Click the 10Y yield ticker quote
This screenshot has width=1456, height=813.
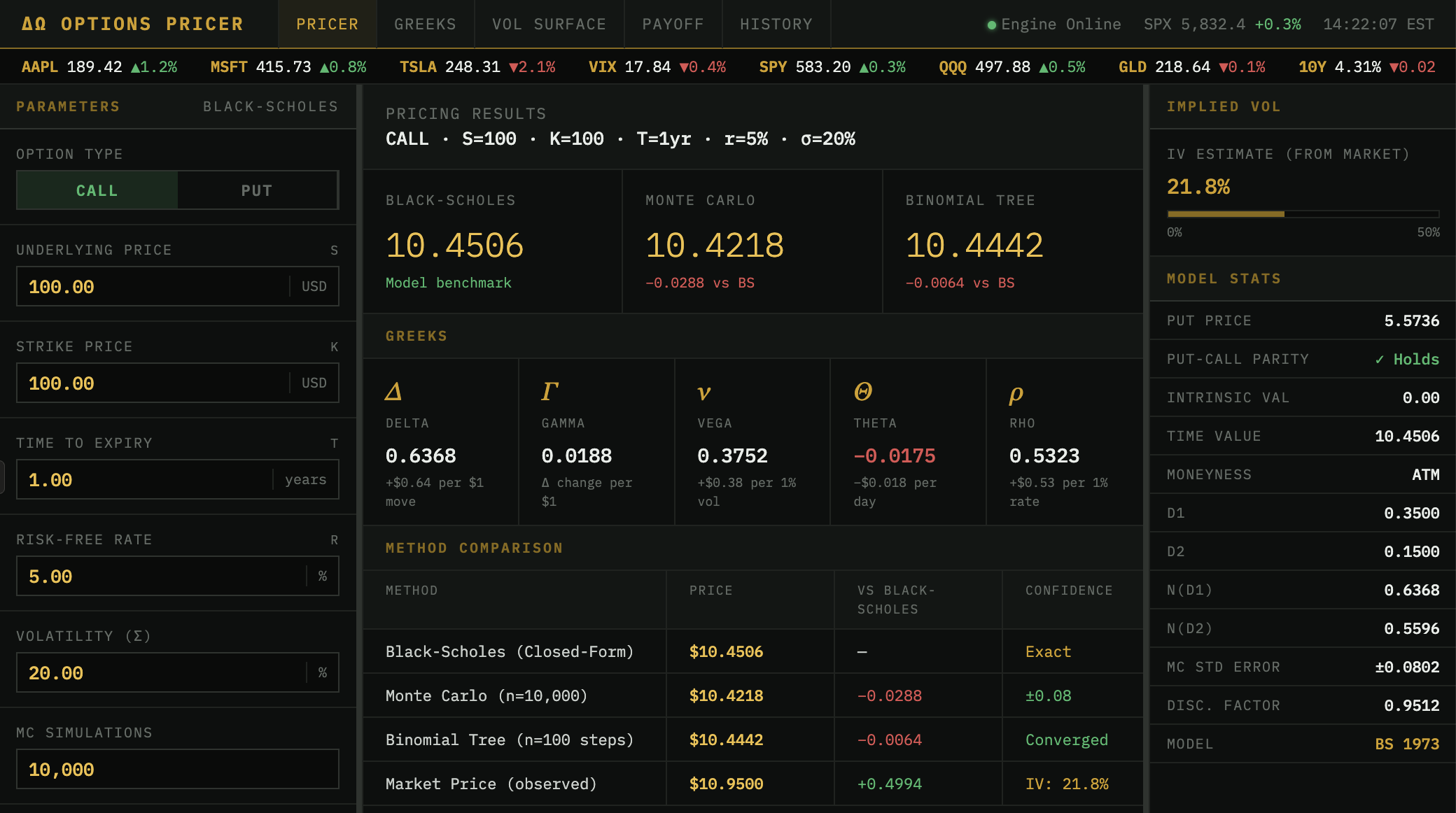coord(1367,66)
